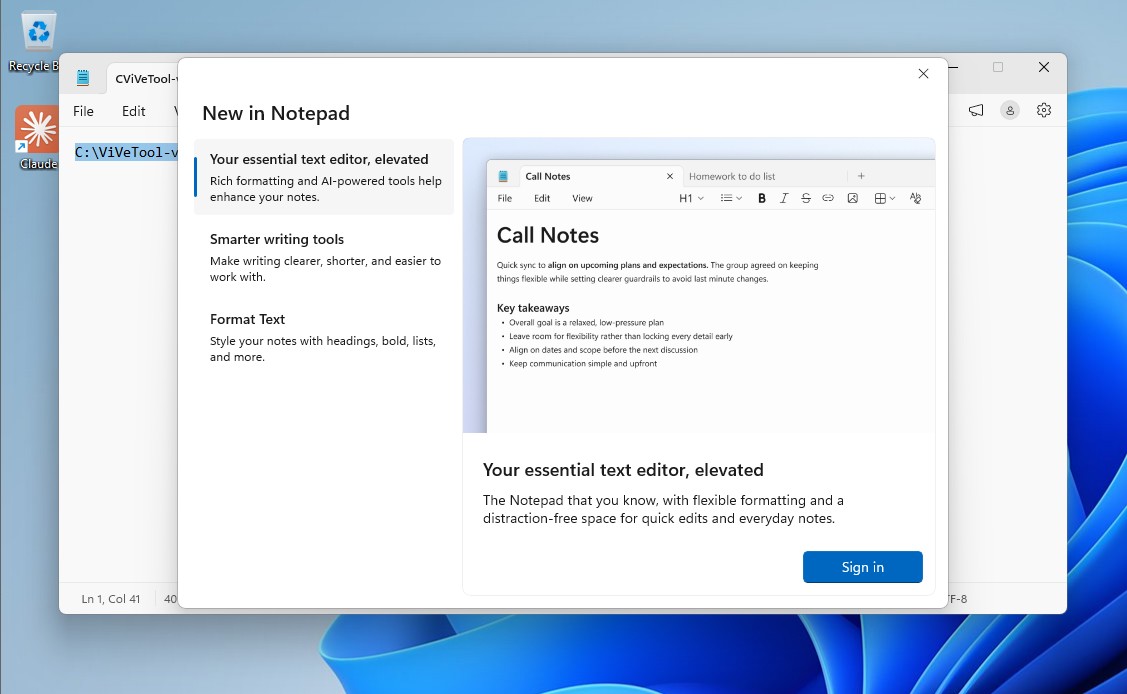1127x694 pixels.
Task: Toggle Bold in the Call Notes toolbar
Action: [x=762, y=198]
